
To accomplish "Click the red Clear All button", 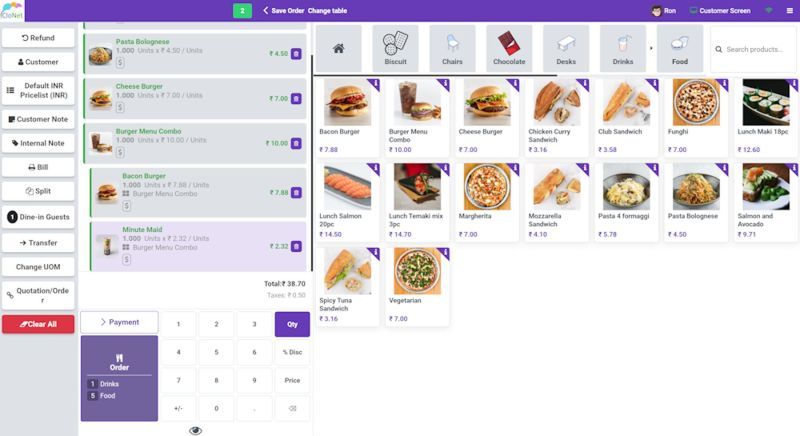I will (x=38, y=324).
